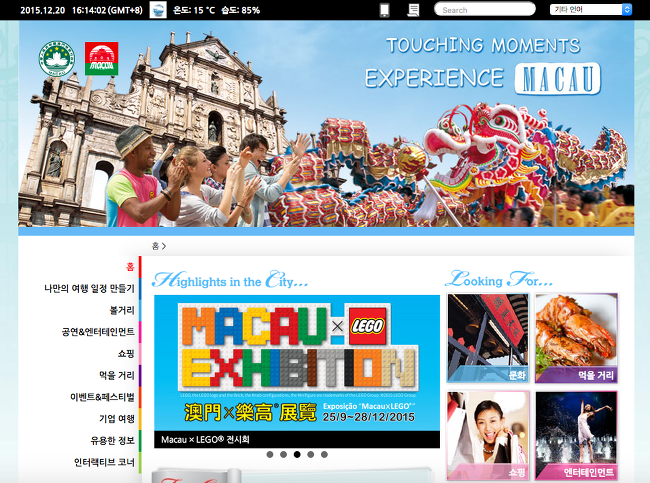Image resolution: width=650 pixels, height=483 pixels.
Task: Open the 쇼핑 shopping thumbnail
Action: 488,435
